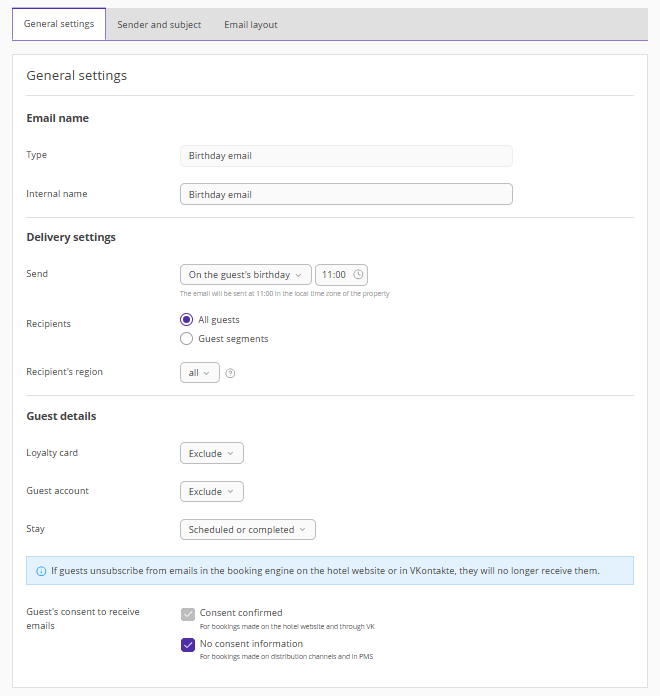Select the Guest segments radio option
This screenshot has height=696, width=660.
coord(186,339)
